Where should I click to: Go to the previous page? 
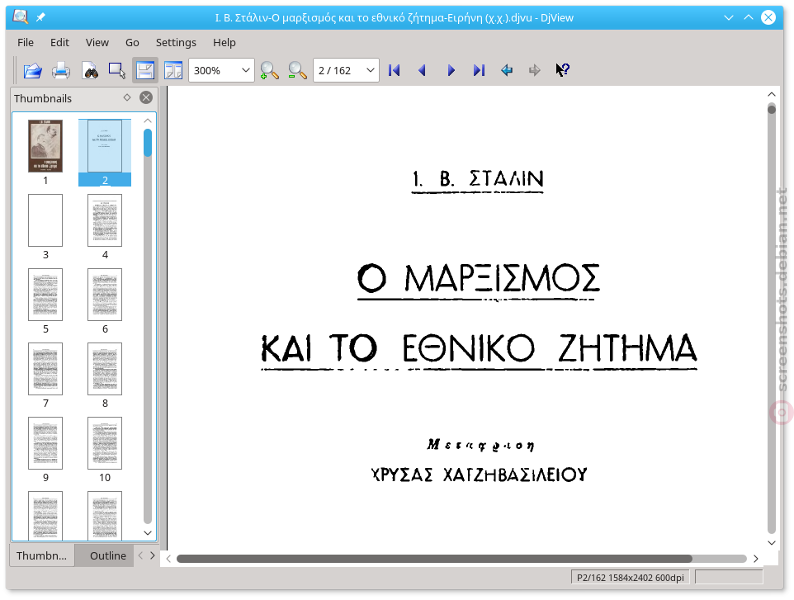coord(422,70)
